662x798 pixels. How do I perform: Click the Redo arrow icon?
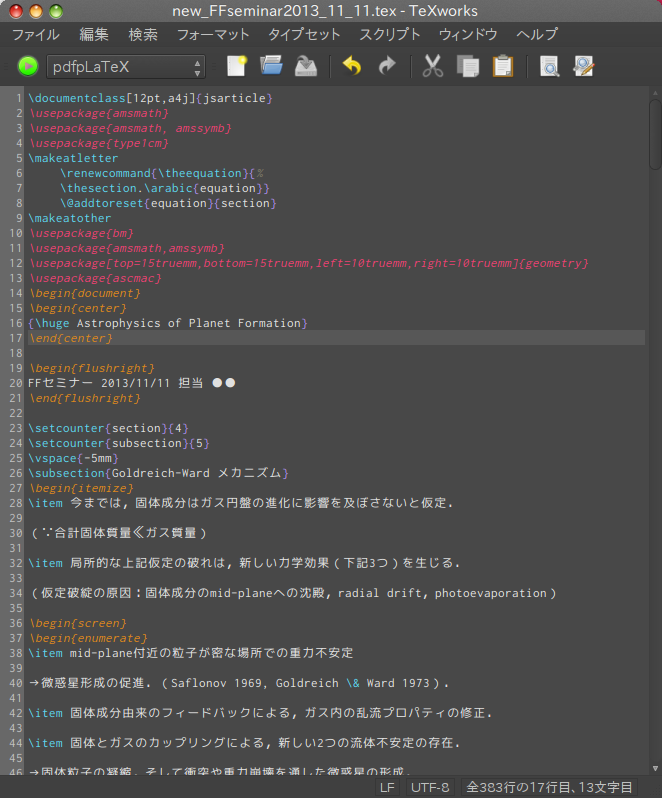pos(387,66)
